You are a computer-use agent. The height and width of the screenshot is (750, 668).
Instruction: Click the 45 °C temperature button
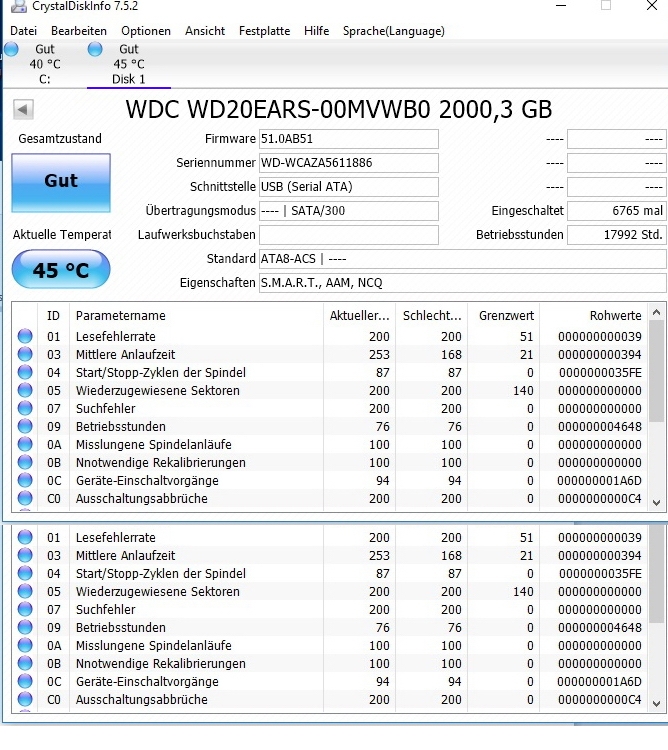(61, 270)
